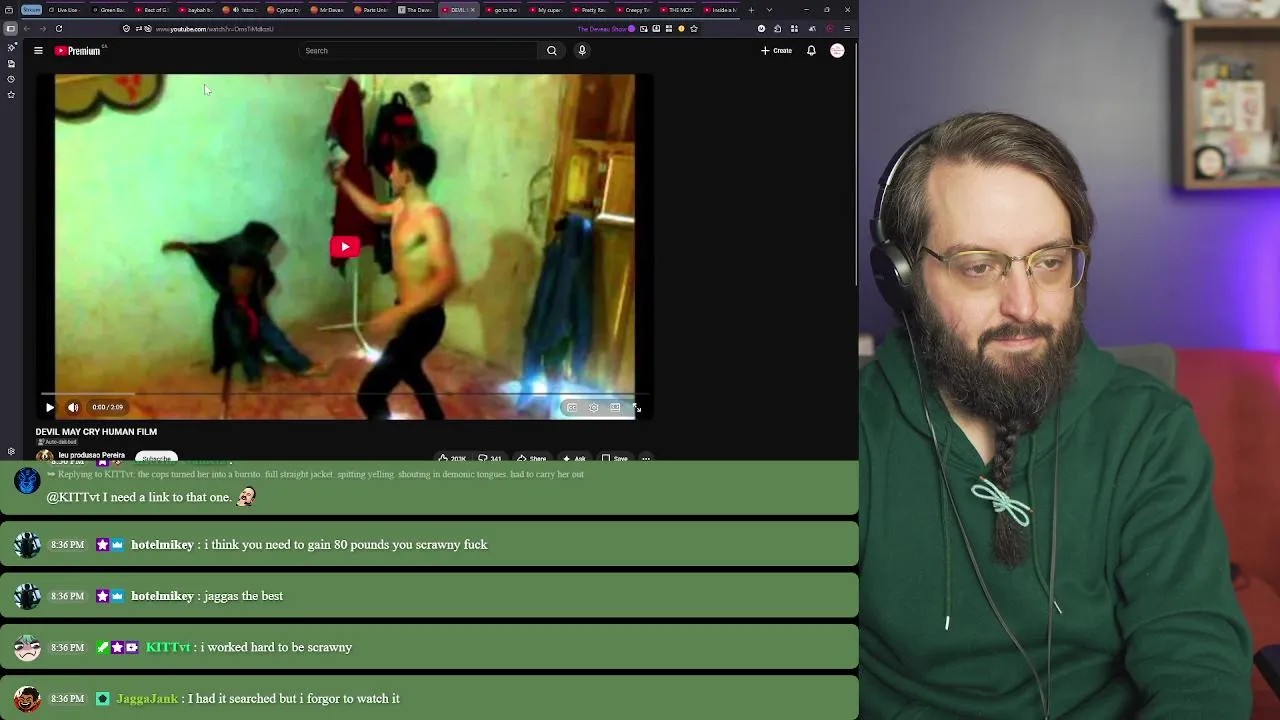Click the large red play button on video

coord(345,247)
